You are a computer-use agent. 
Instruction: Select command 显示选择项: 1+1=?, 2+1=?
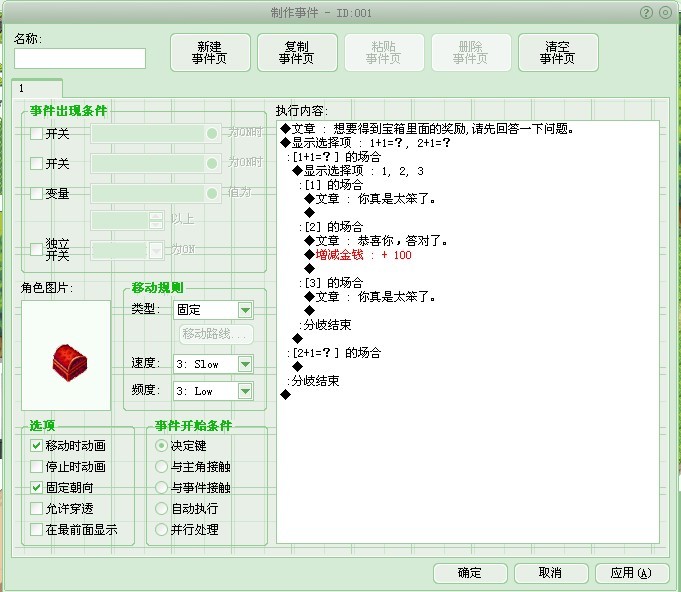coord(366,143)
